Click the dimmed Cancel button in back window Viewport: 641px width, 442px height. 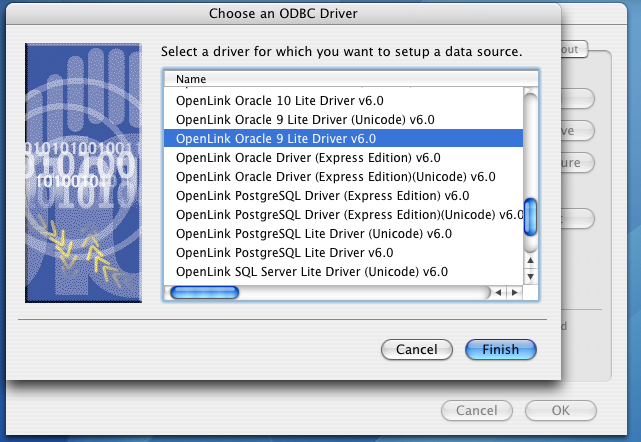477,410
